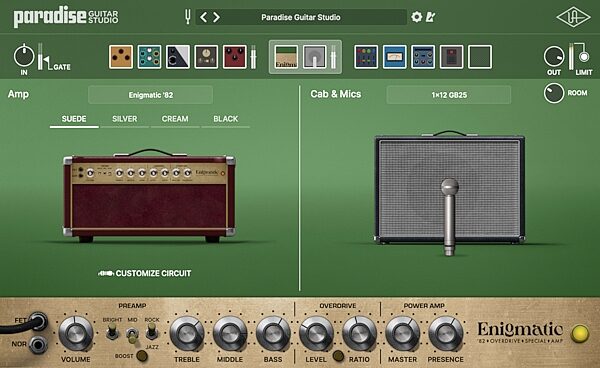
Task: Click the PRESENCE knob
Action: [x=445, y=334]
